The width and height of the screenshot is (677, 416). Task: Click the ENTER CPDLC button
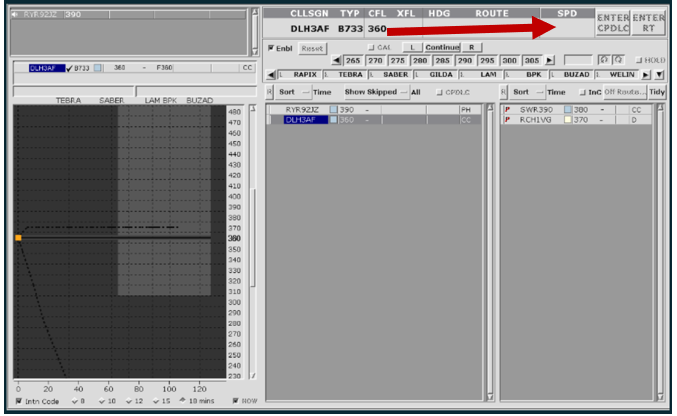(613, 23)
